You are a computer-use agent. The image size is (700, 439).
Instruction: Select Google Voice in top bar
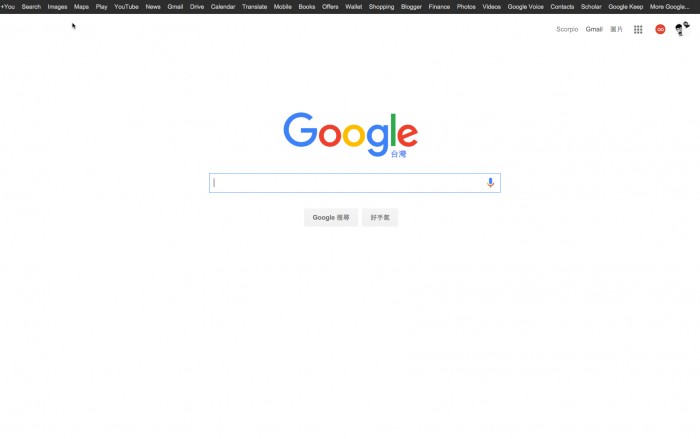point(525,7)
